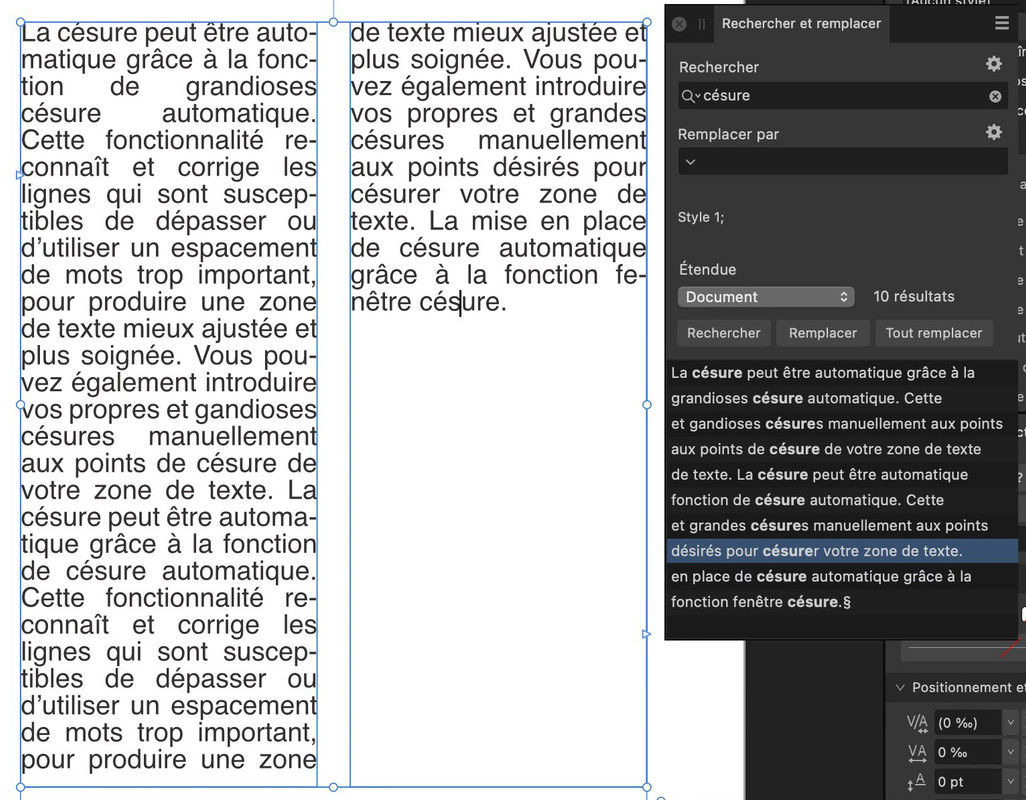Select result 'fonction de césure automatique. Cette'
Screen dimensions: 1026x800
click(x=841, y=500)
